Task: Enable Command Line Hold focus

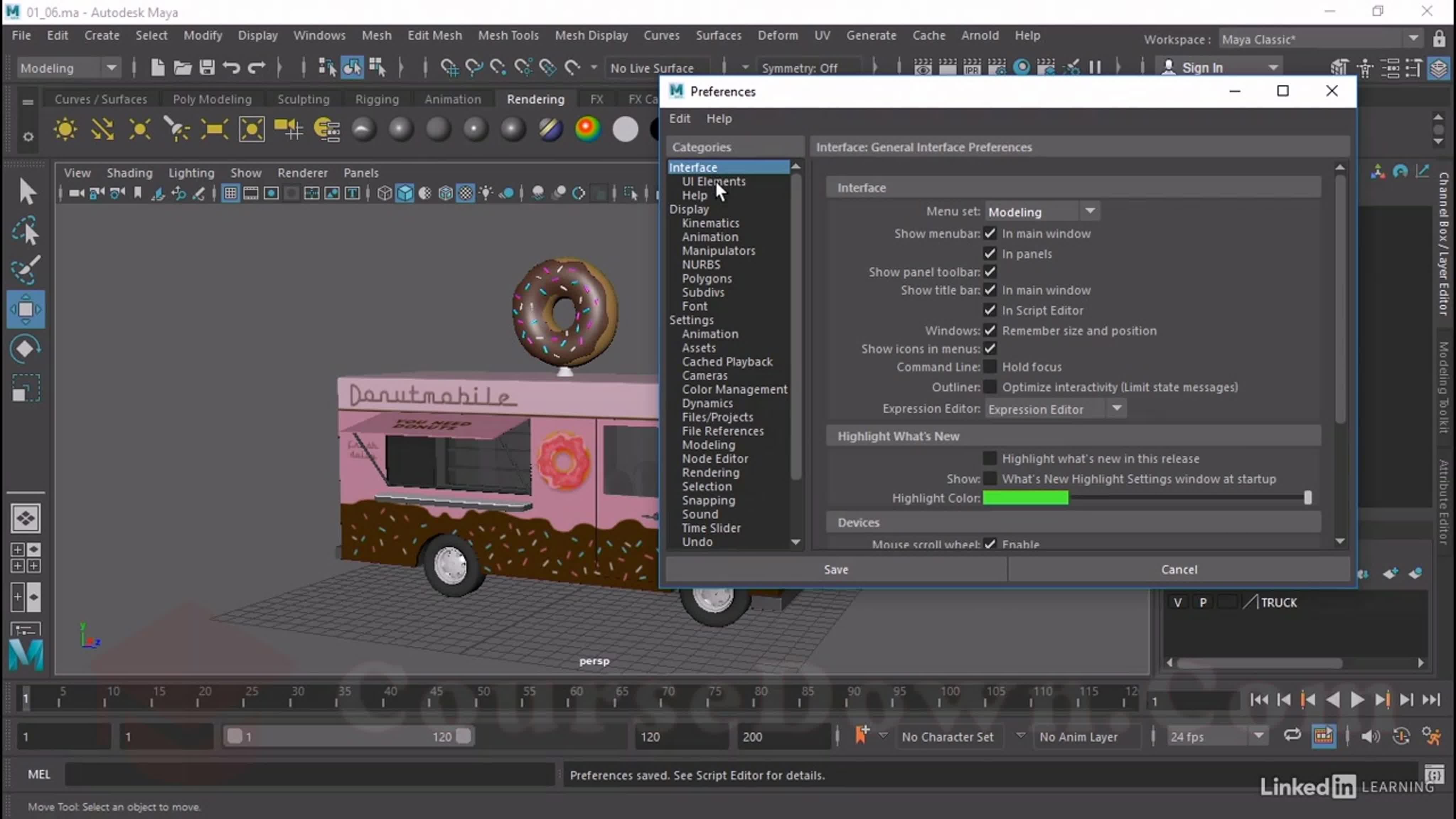Action: tap(990, 366)
